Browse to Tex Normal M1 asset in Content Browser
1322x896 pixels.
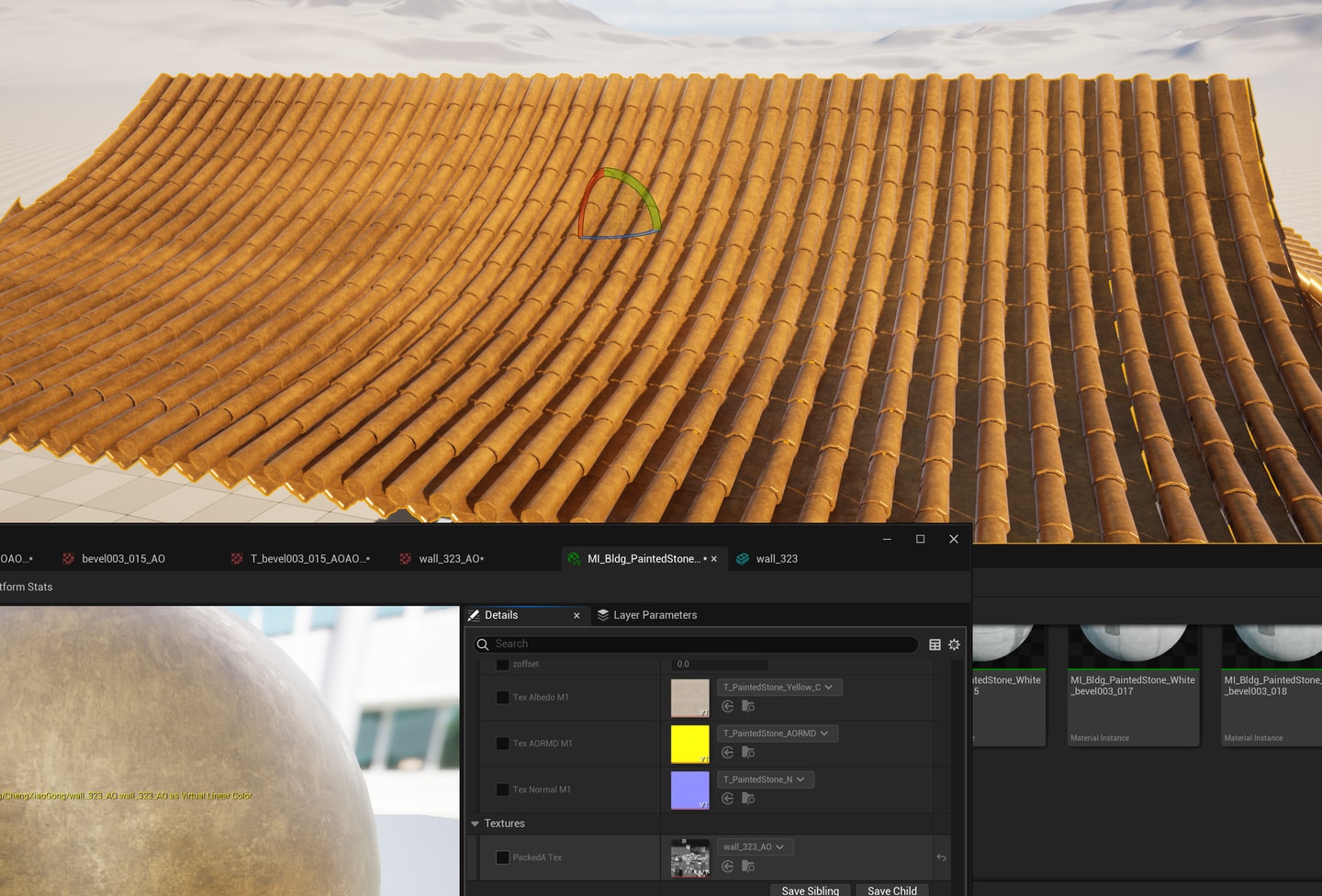[x=748, y=798]
